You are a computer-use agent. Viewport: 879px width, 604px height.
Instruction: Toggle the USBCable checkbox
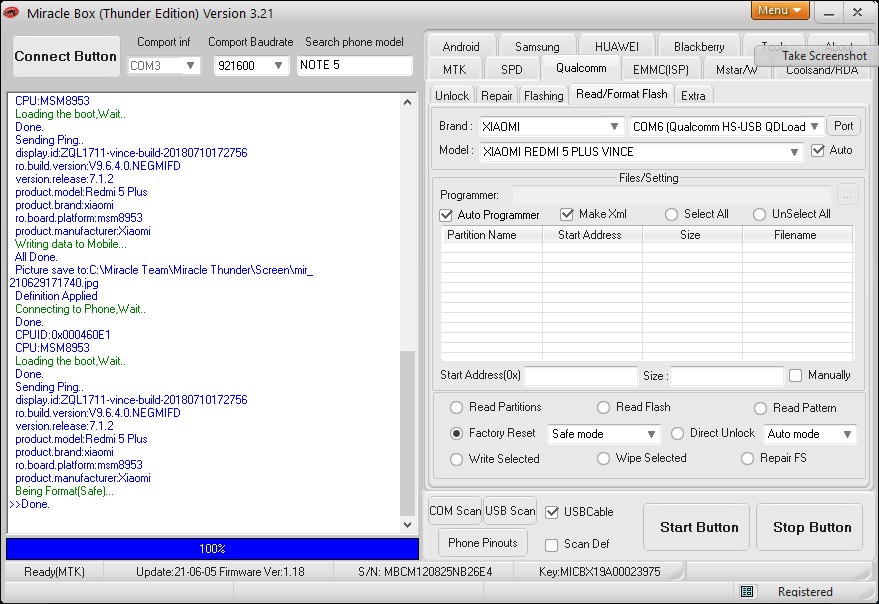[x=552, y=512]
